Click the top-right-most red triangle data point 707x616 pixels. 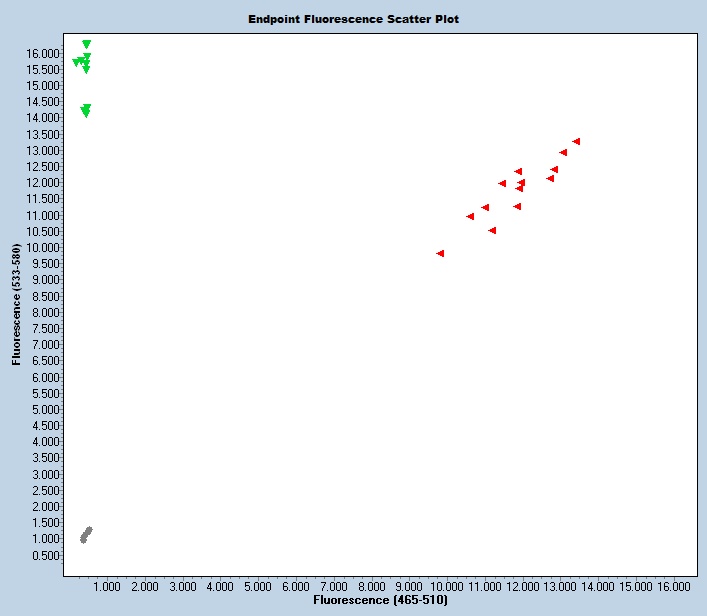coord(576,142)
